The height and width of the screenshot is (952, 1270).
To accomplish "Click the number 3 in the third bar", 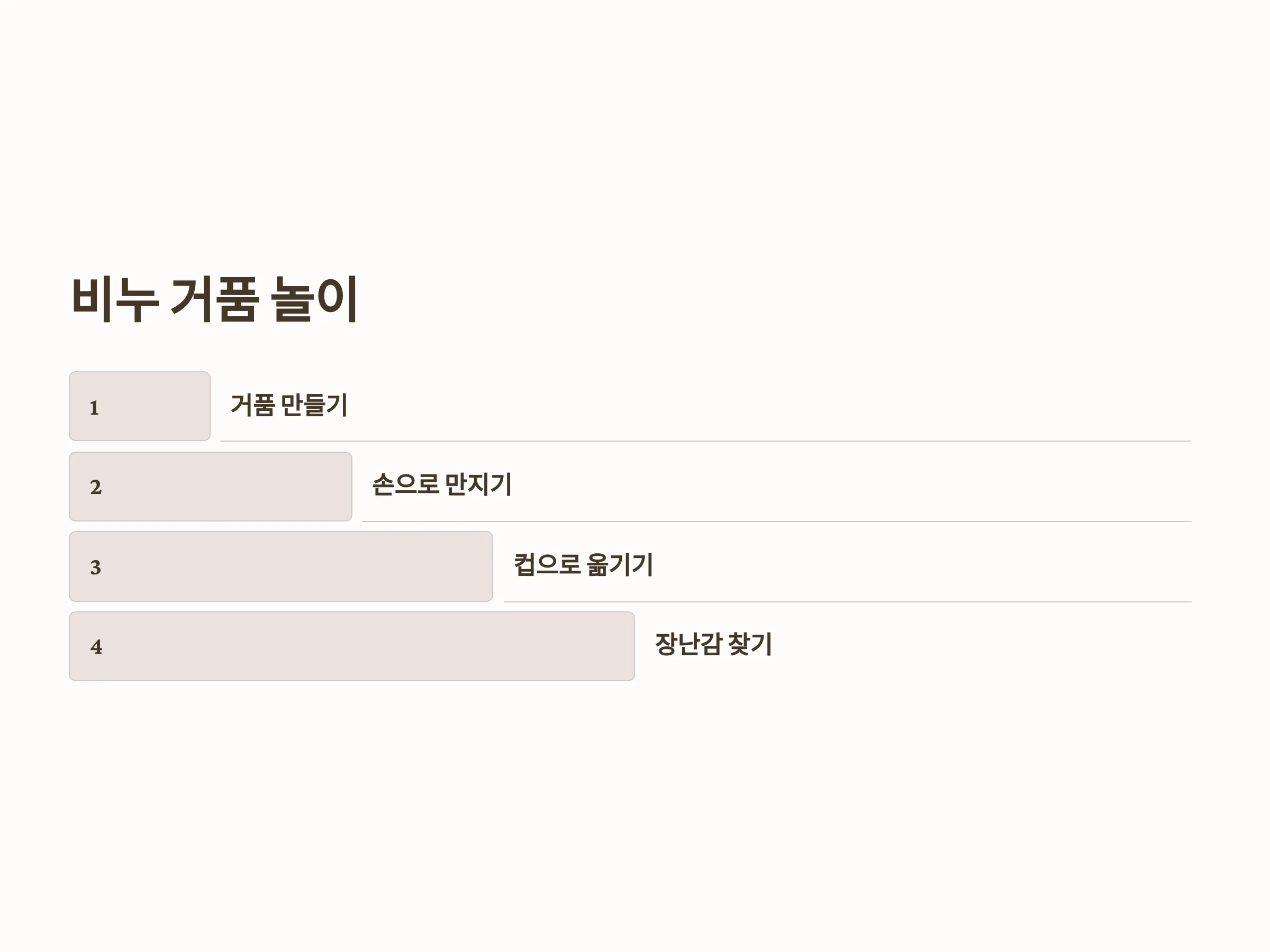I will pos(95,567).
